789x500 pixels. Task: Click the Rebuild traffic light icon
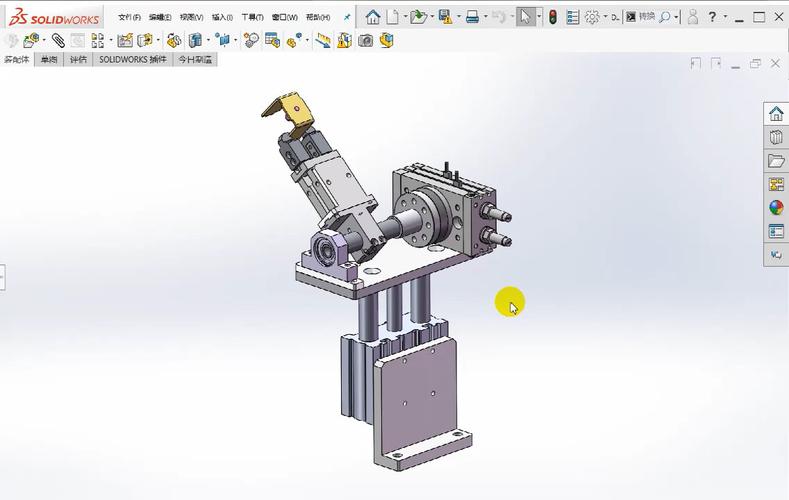[x=552, y=17]
